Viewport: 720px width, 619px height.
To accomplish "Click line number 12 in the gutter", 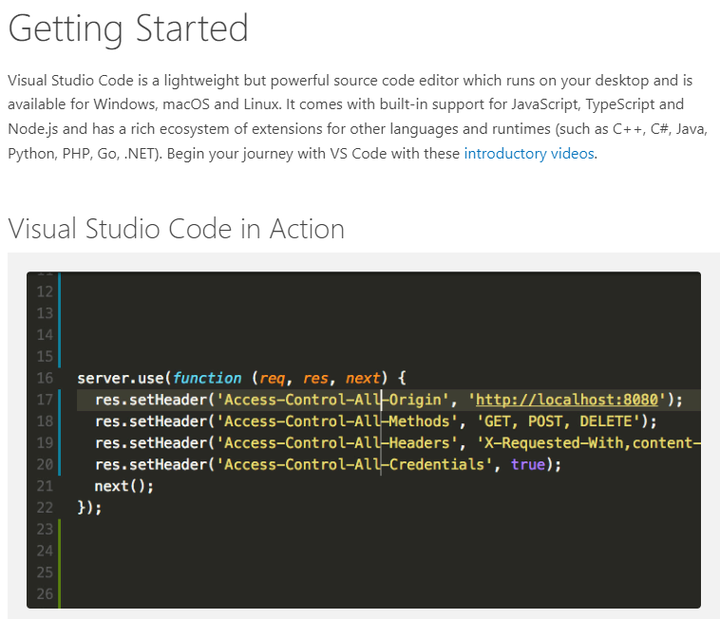I will coord(44,292).
